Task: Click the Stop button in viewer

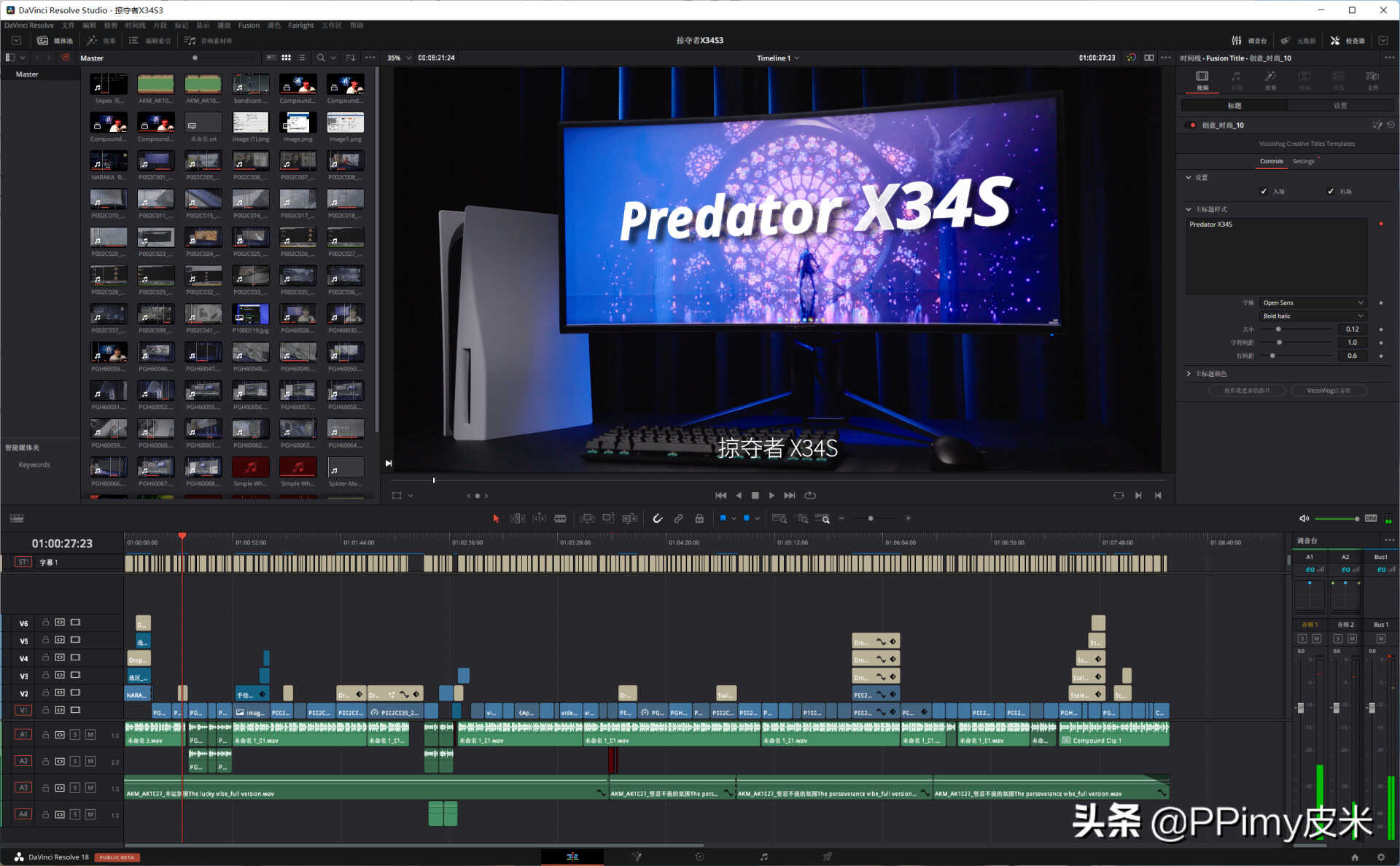Action: [x=755, y=495]
